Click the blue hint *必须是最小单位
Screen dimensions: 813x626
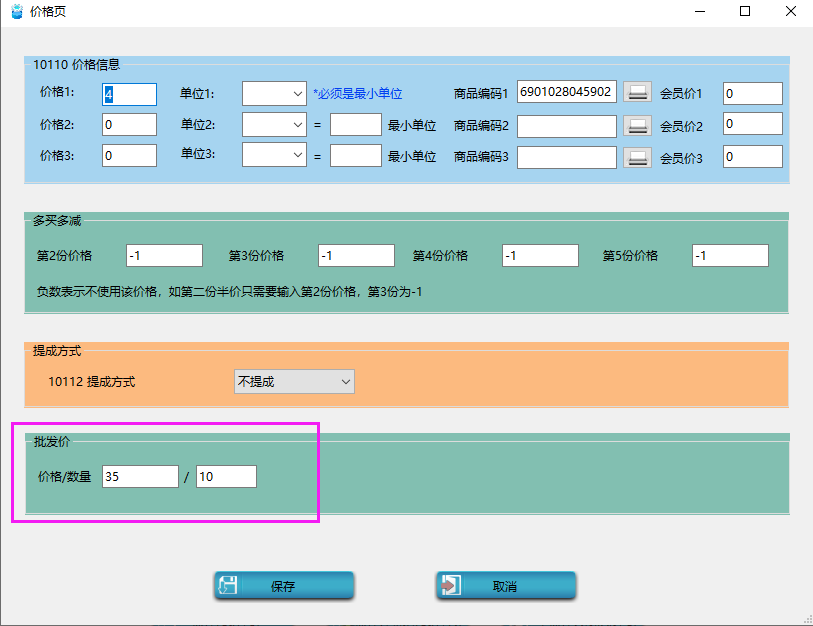pyautogui.click(x=357, y=94)
